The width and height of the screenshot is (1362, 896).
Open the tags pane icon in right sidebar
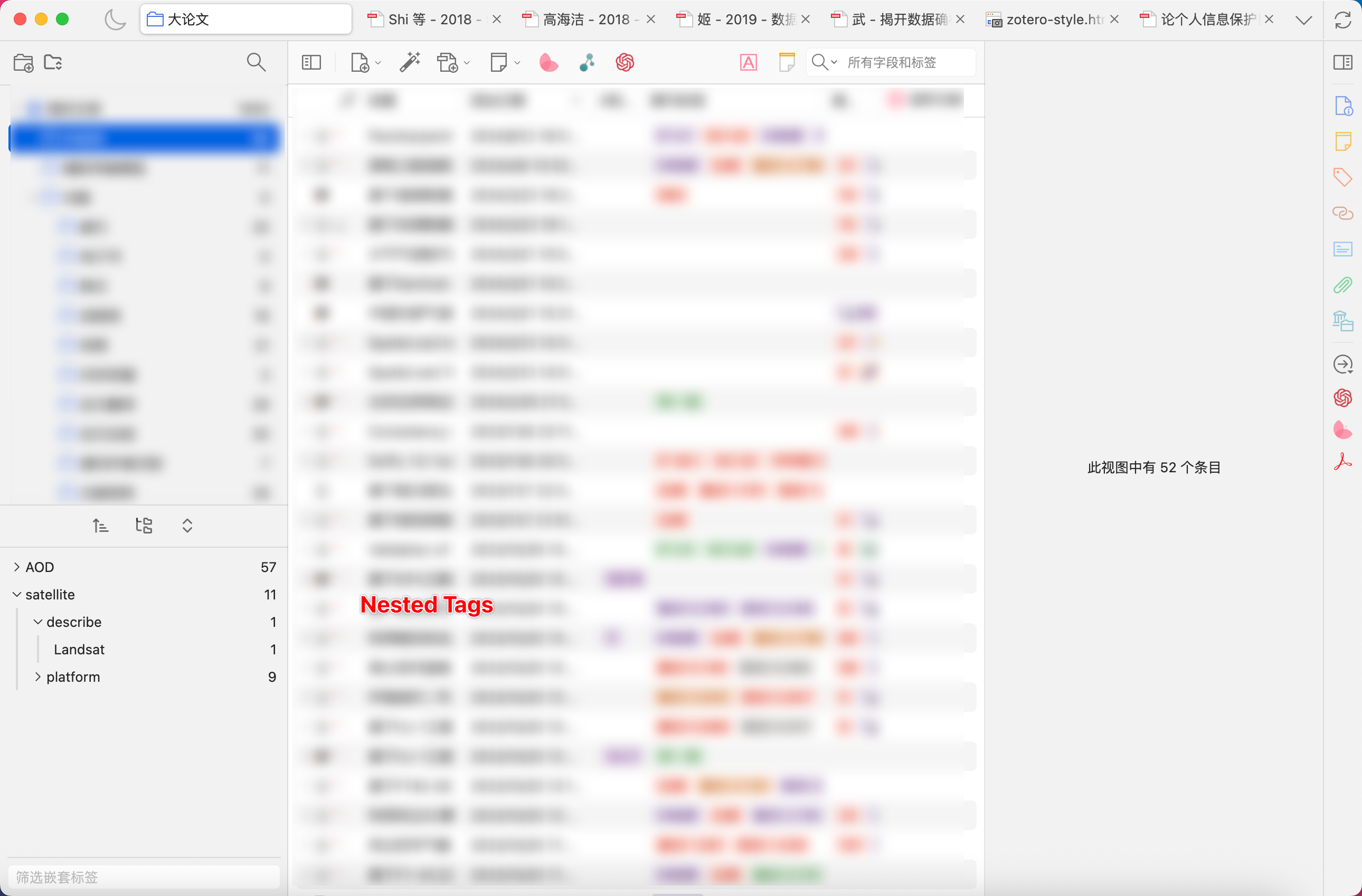click(1342, 177)
